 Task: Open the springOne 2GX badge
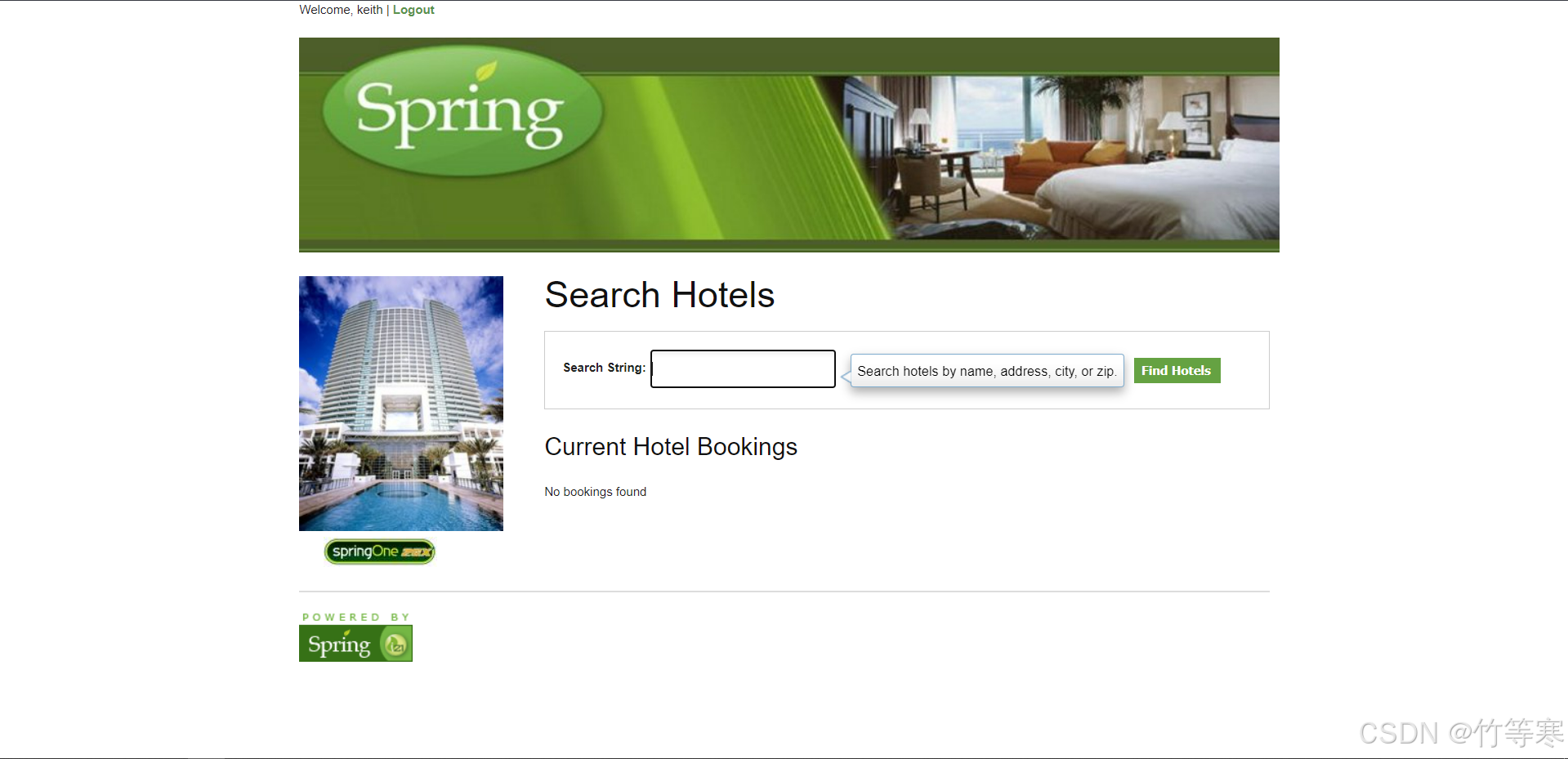[x=380, y=551]
